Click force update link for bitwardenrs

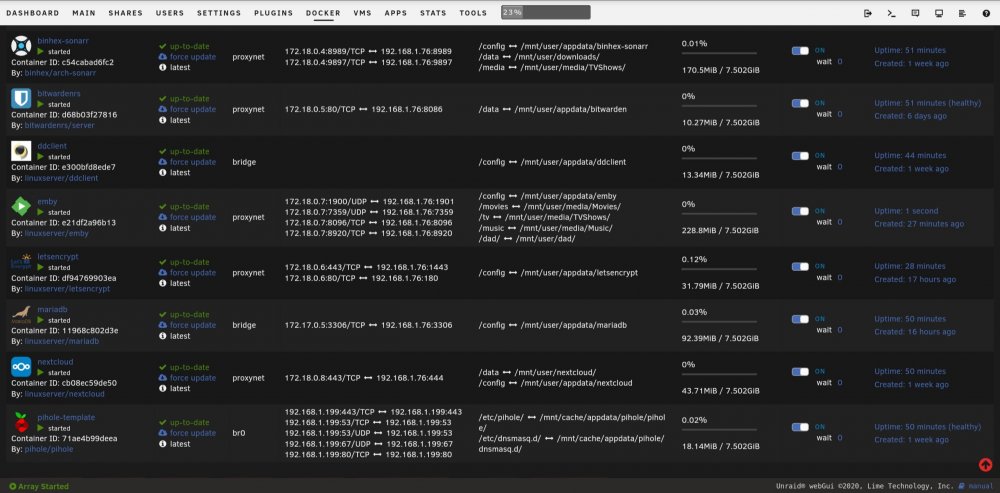(x=193, y=109)
